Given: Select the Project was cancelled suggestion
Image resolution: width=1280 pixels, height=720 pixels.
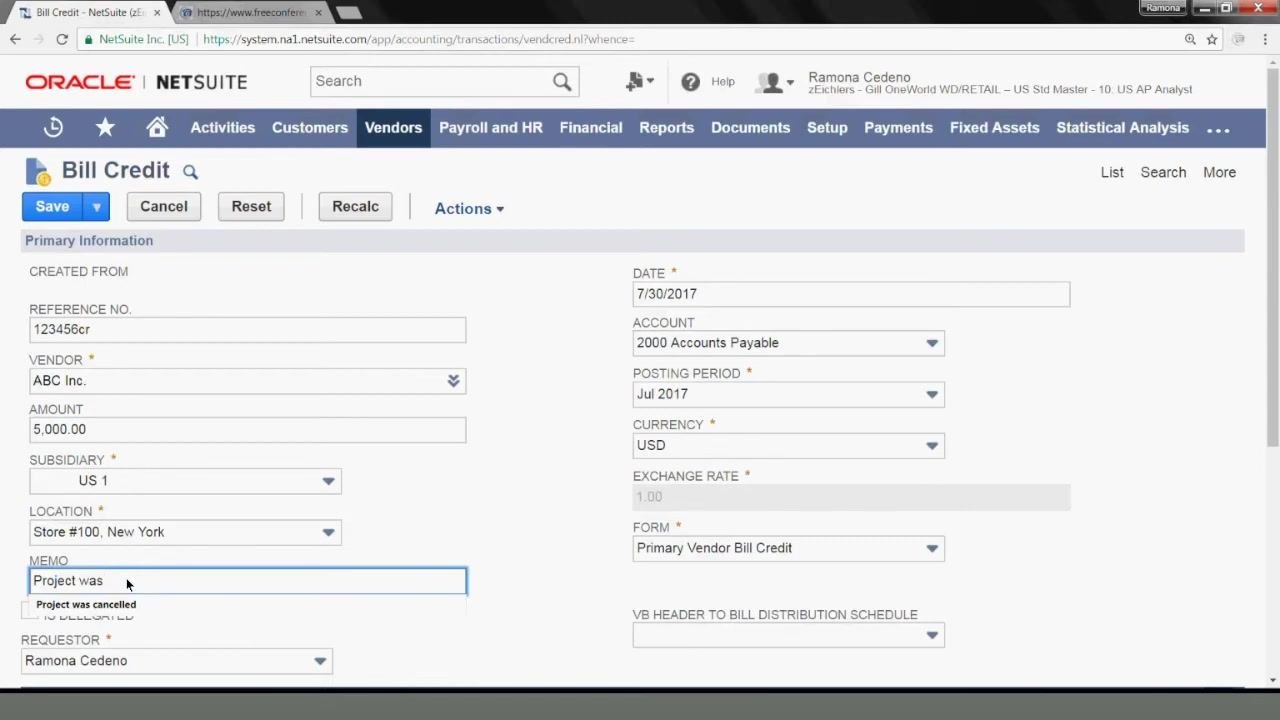Looking at the screenshot, I should [x=86, y=604].
